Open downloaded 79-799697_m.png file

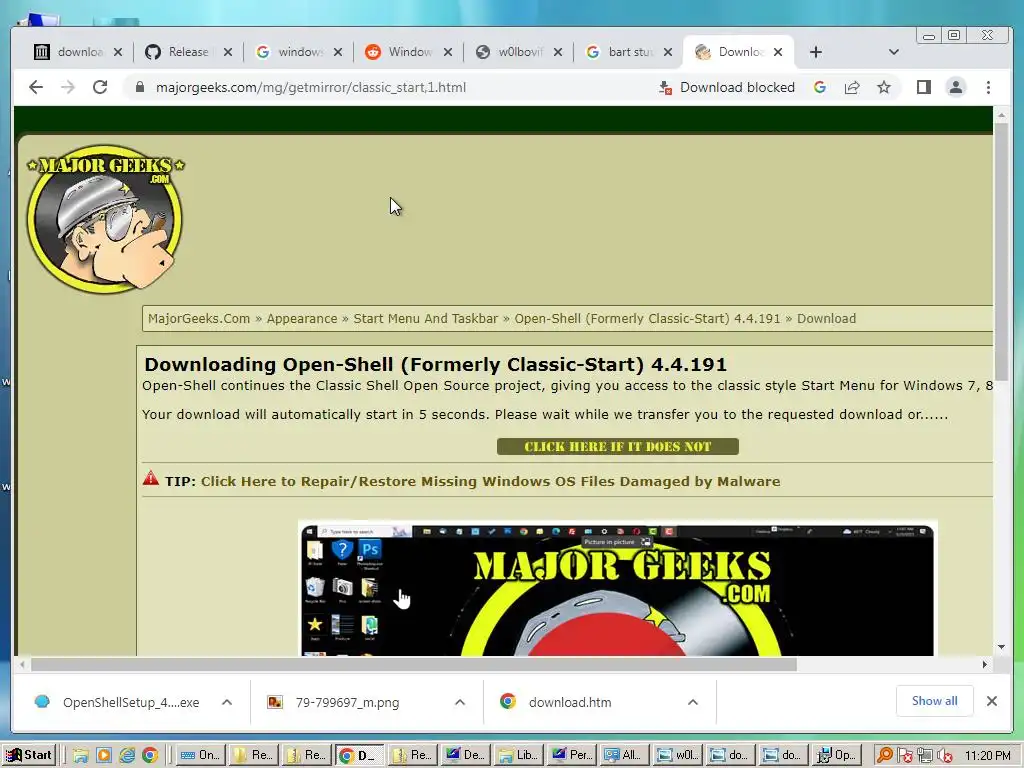tap(334, 703)
